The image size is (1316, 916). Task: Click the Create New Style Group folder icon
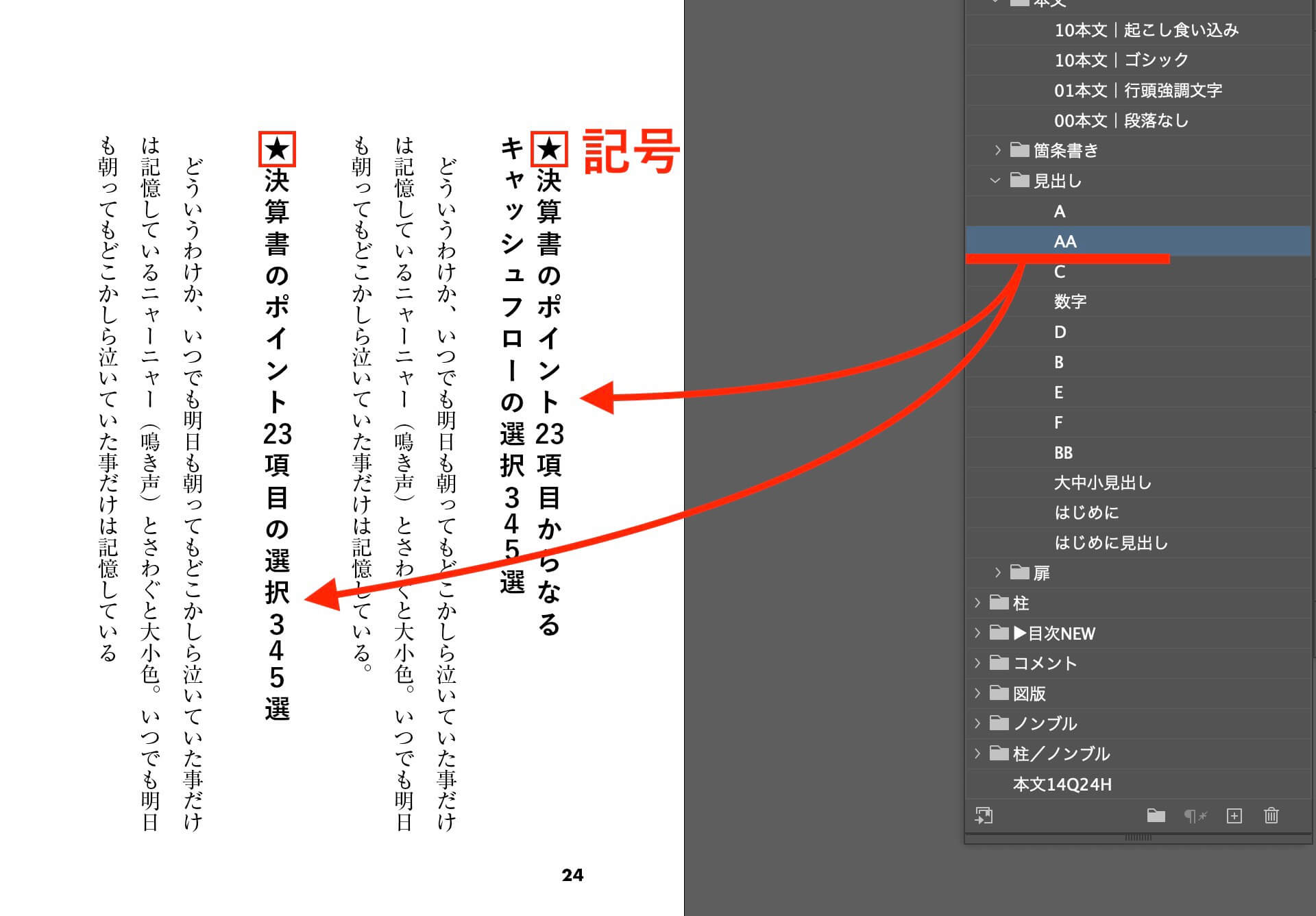(x=1156, y=815)
